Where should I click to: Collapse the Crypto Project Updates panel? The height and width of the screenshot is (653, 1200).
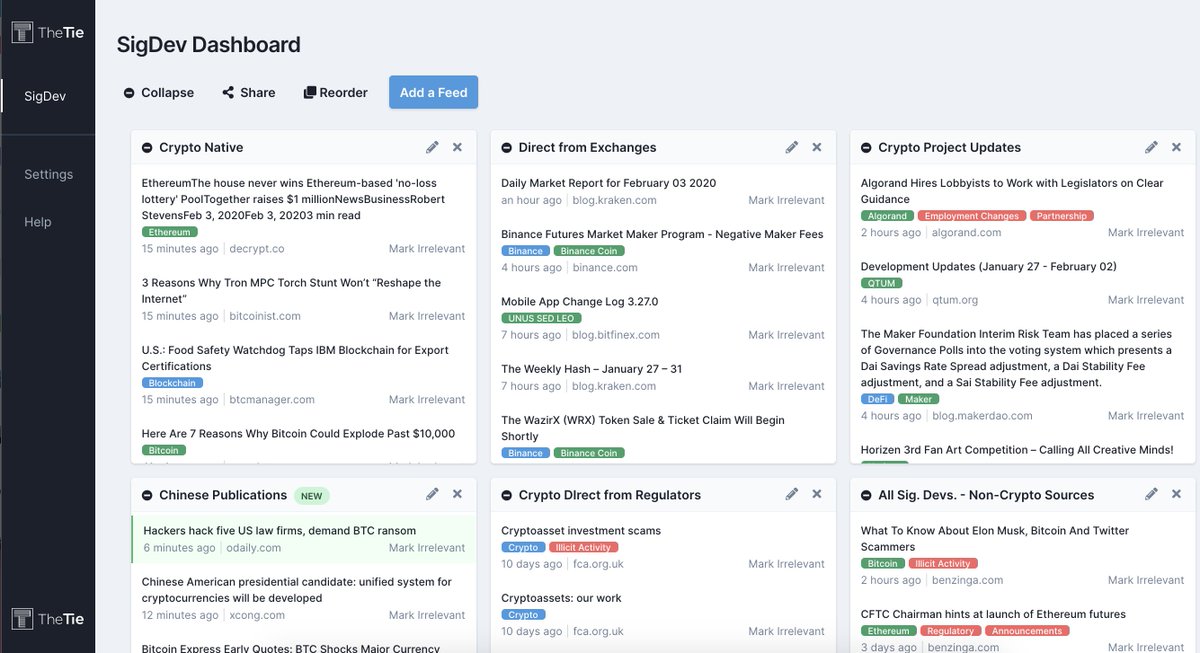tap(866, 148)
